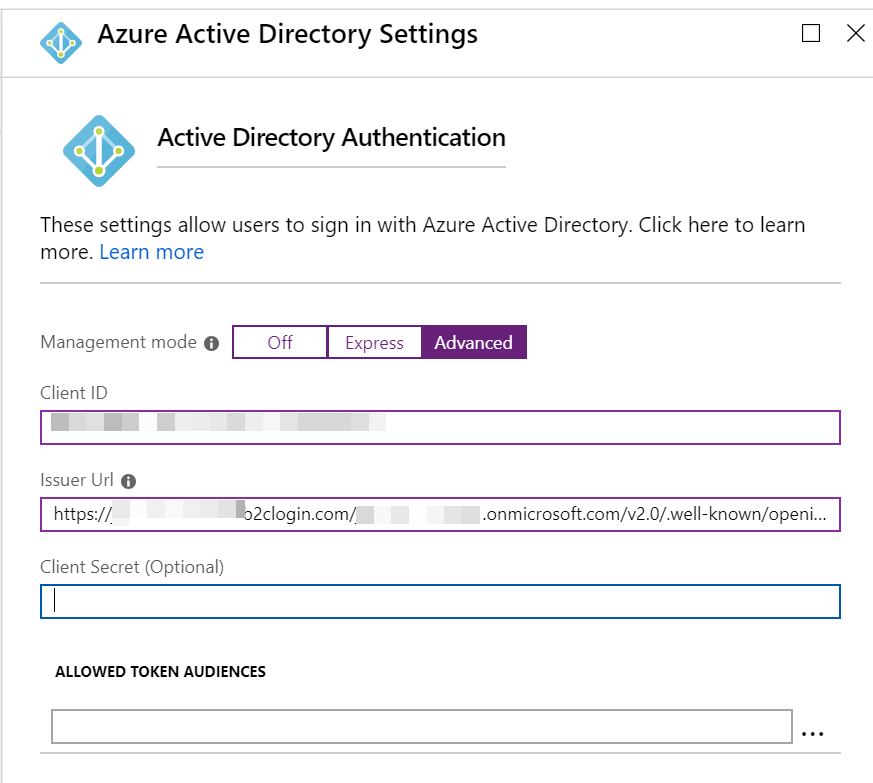Click the 'ALLOWED TOKEN AUDIENCES' label
The image size is (873, 783).
160,672
